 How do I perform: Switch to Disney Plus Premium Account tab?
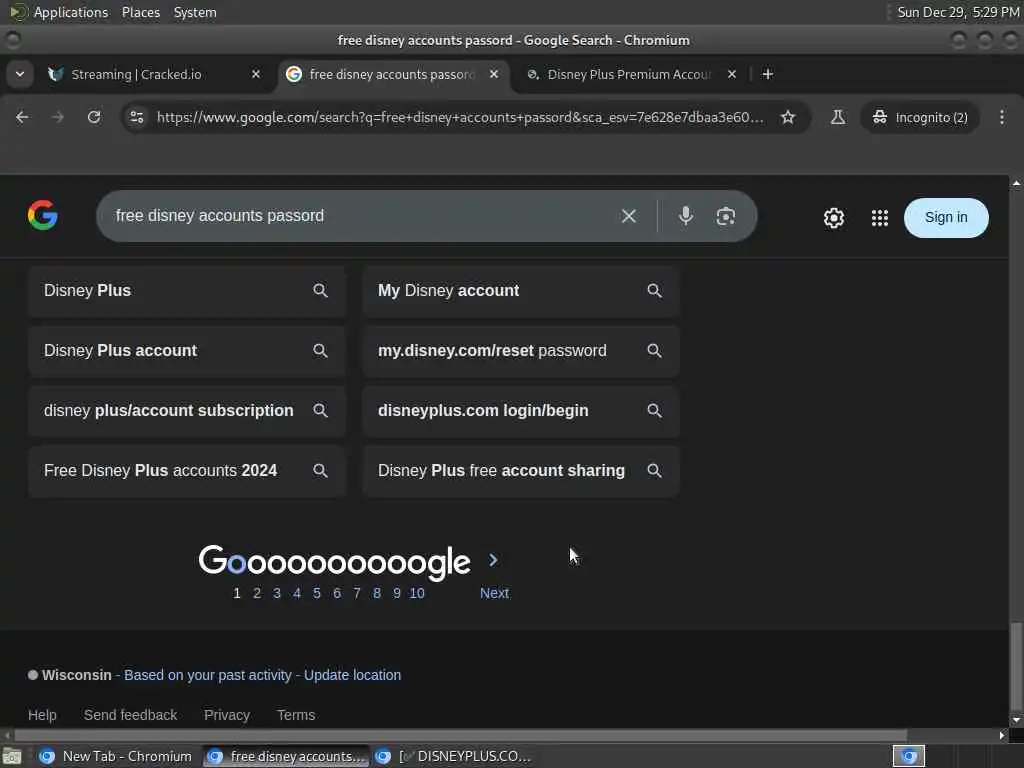[x=630, y=74]
